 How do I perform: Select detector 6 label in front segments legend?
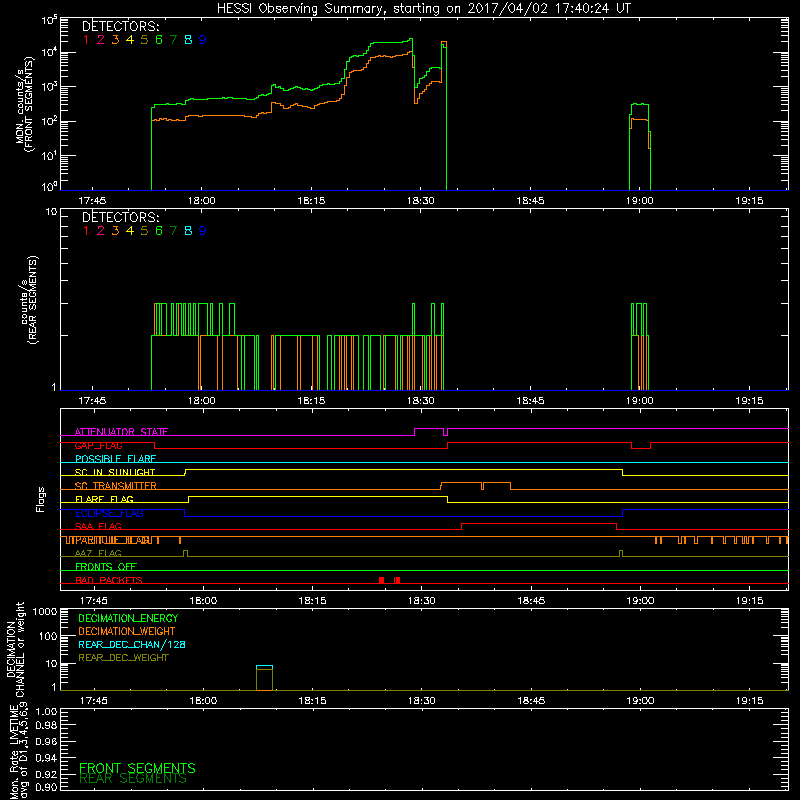click(159, 40)
